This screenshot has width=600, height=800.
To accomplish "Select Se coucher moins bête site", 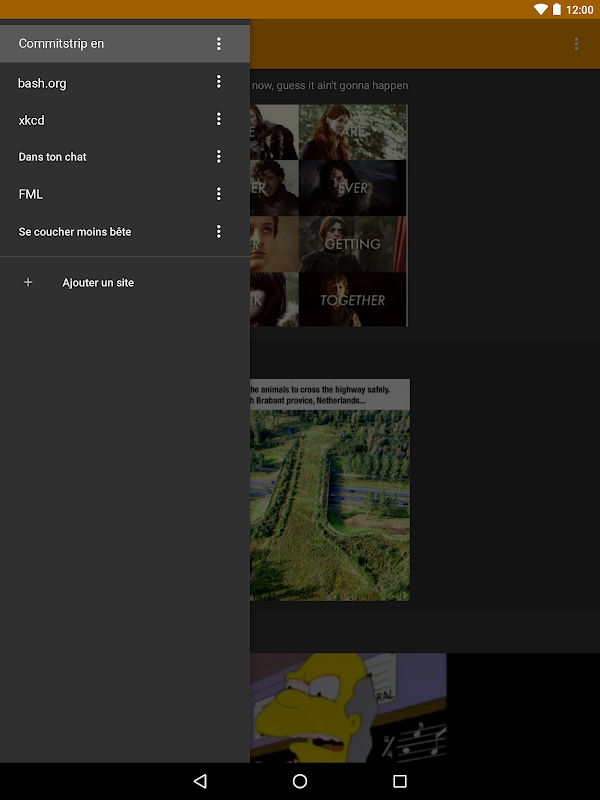I will pyautogui.click(x=125, y=232).
